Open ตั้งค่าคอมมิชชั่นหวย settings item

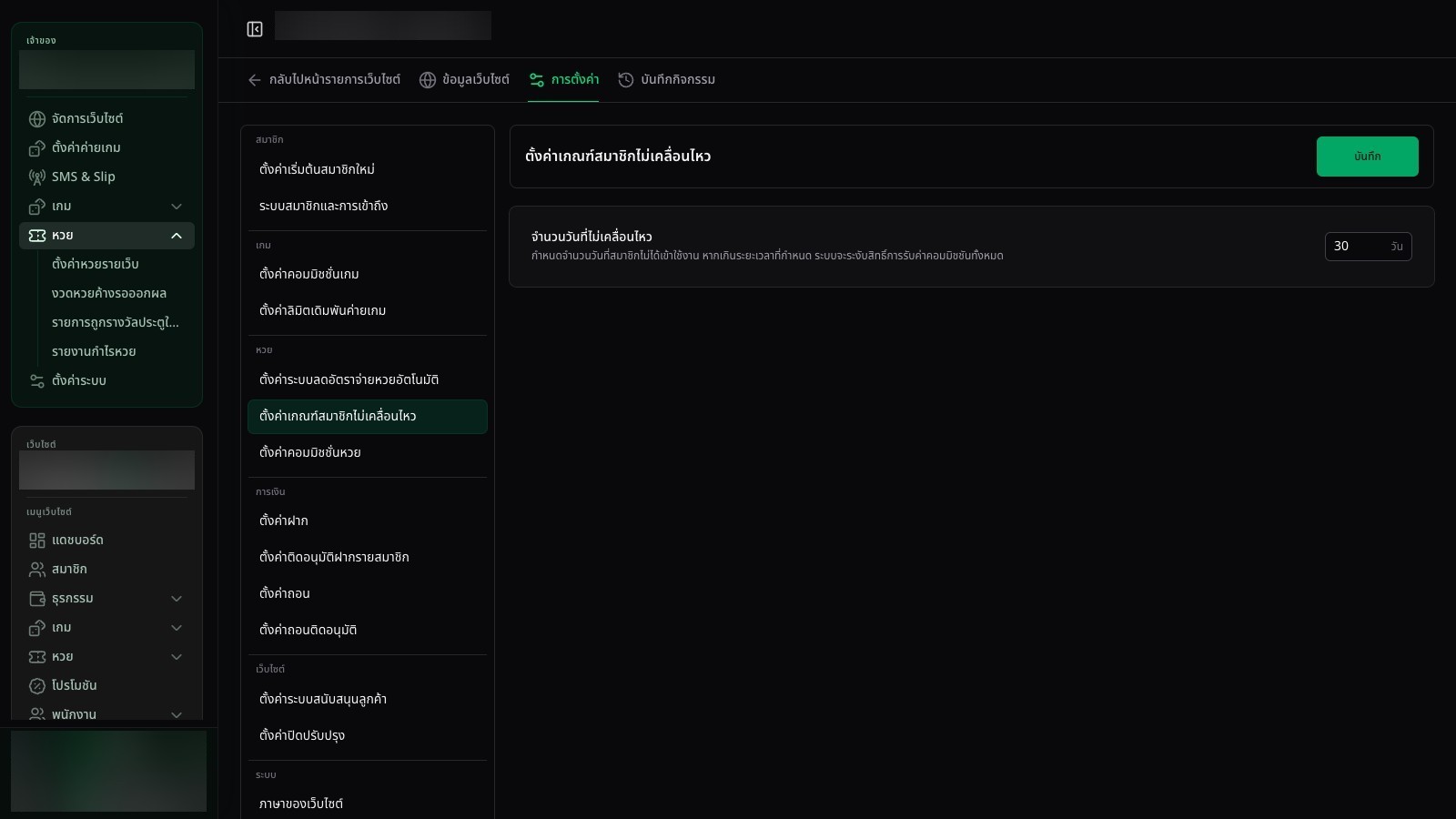coord(368,452)
